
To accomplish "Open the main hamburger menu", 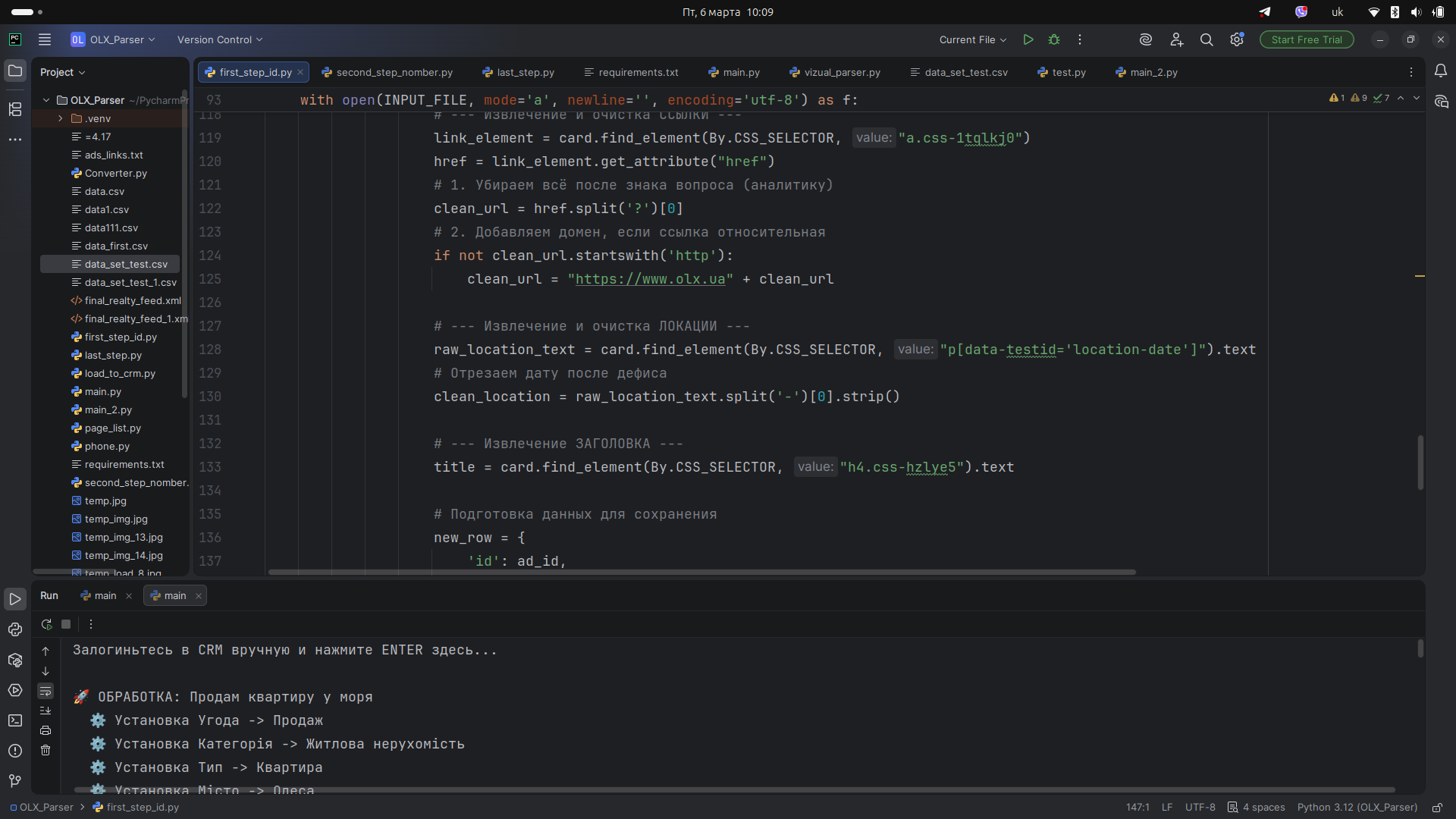I will pyautogui.click(x=45, y=39).
